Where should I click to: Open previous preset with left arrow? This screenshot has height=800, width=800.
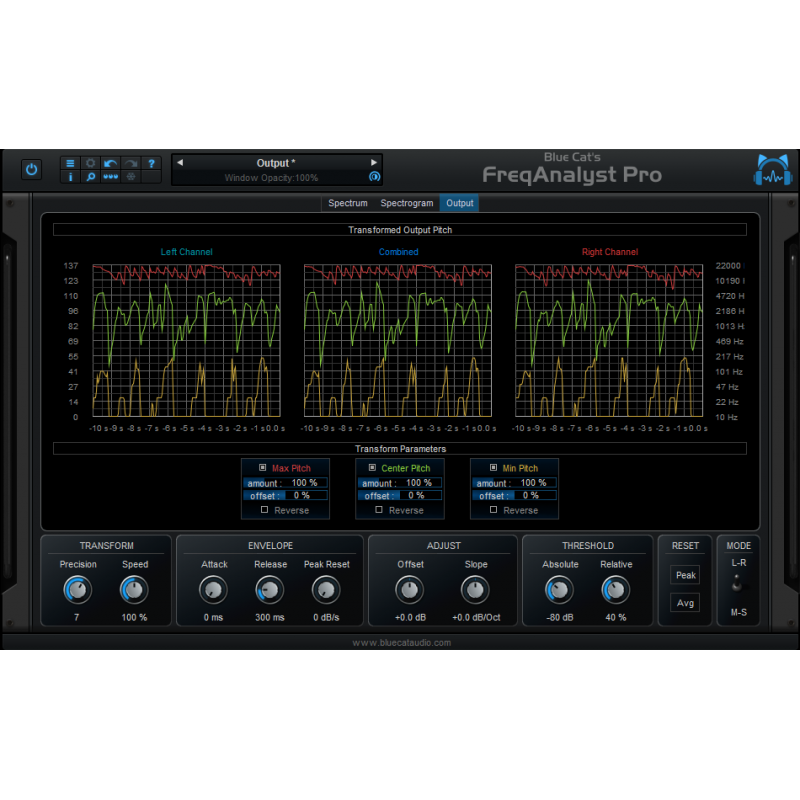click(x=180, y=162)
